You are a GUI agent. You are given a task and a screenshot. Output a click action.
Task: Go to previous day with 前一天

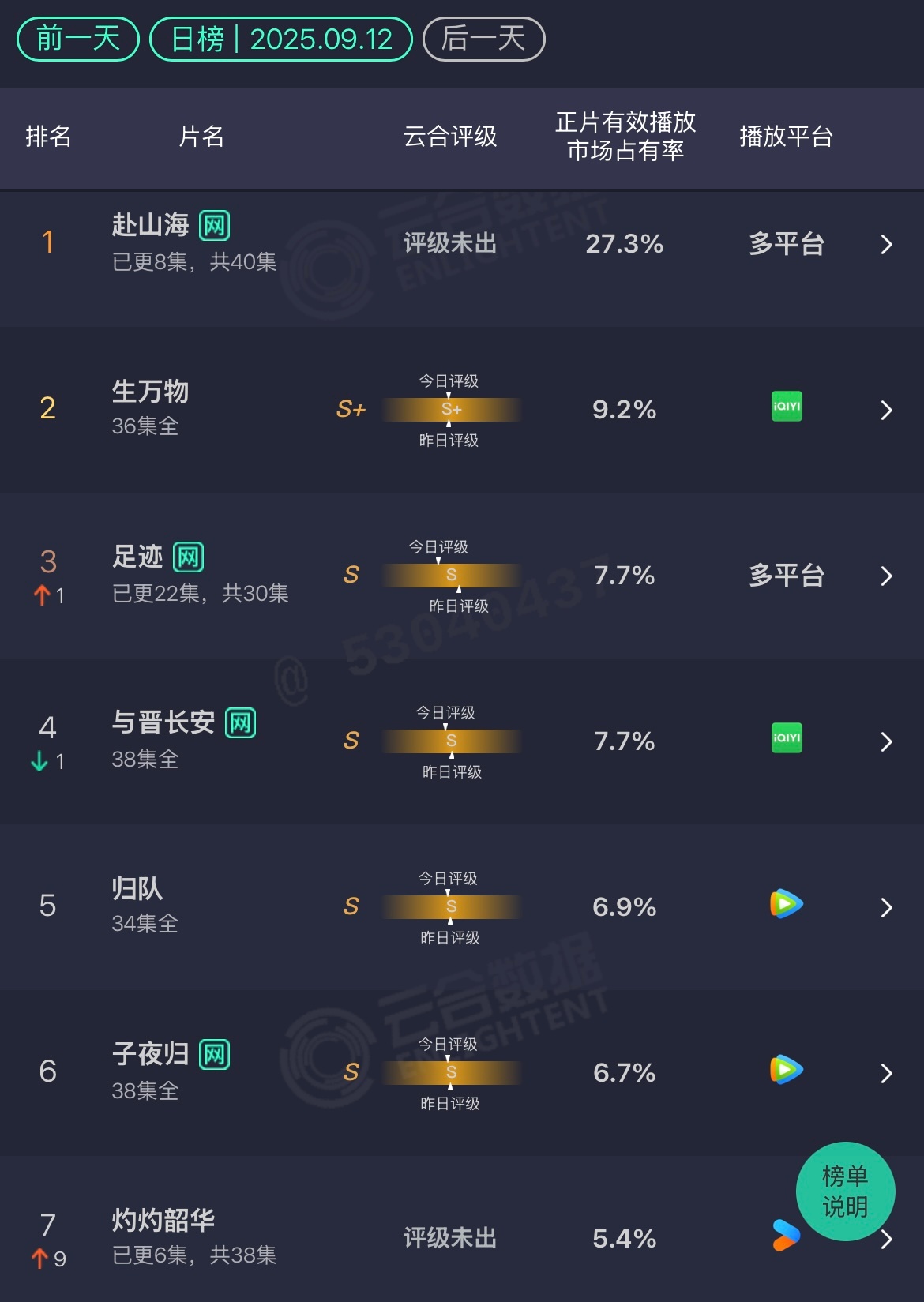click(78, 39)
